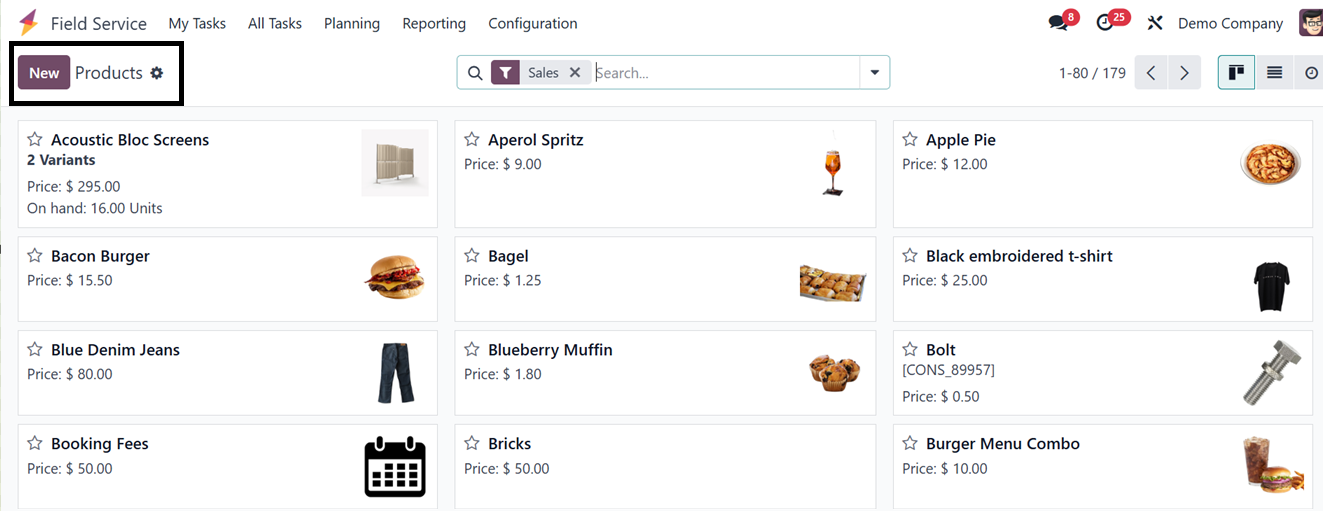Go to My Tasks menu
This screenshot has width=1323, height=511.
tap(197, 23)
